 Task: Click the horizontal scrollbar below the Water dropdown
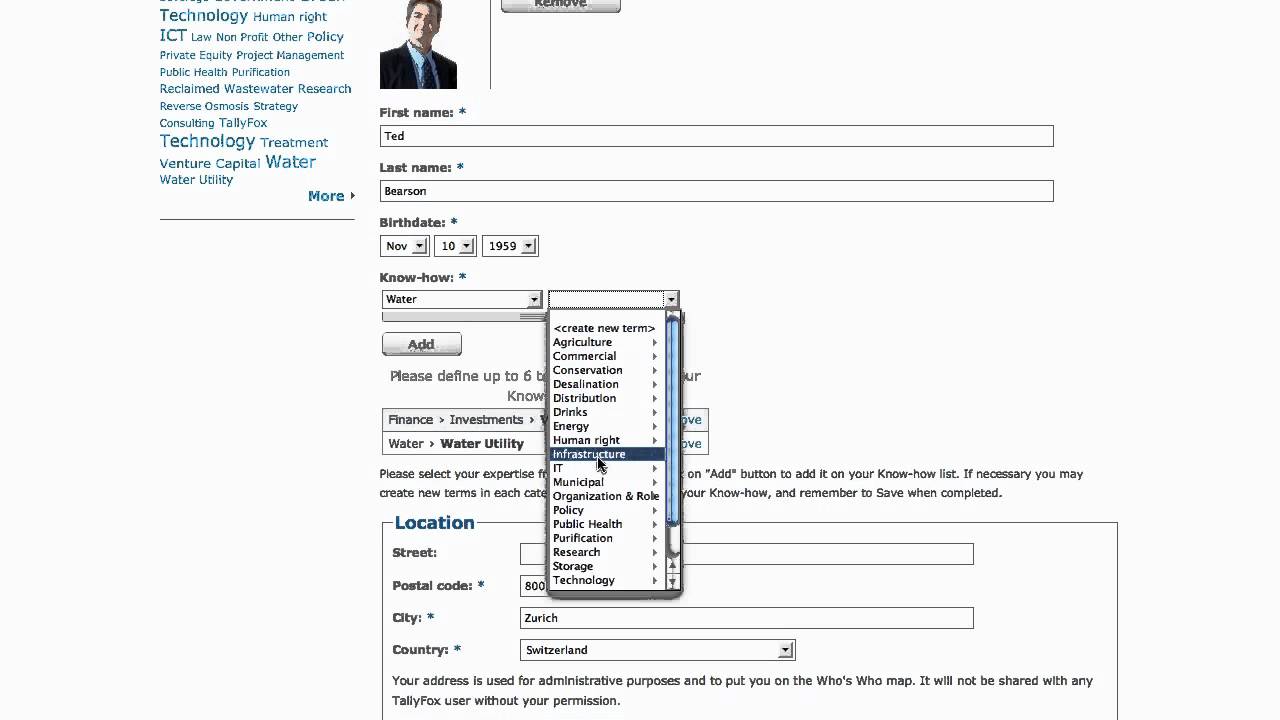tap(464, 317)
